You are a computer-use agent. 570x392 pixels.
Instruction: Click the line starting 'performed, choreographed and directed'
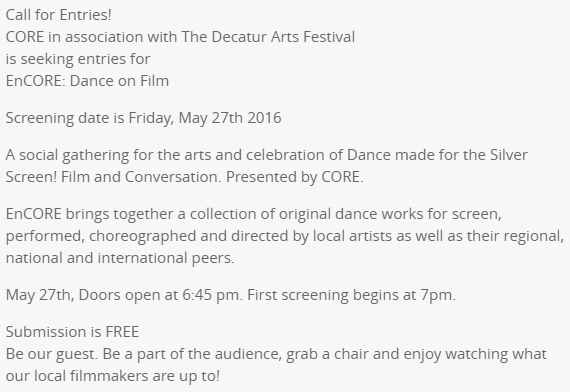pos(285,236)
